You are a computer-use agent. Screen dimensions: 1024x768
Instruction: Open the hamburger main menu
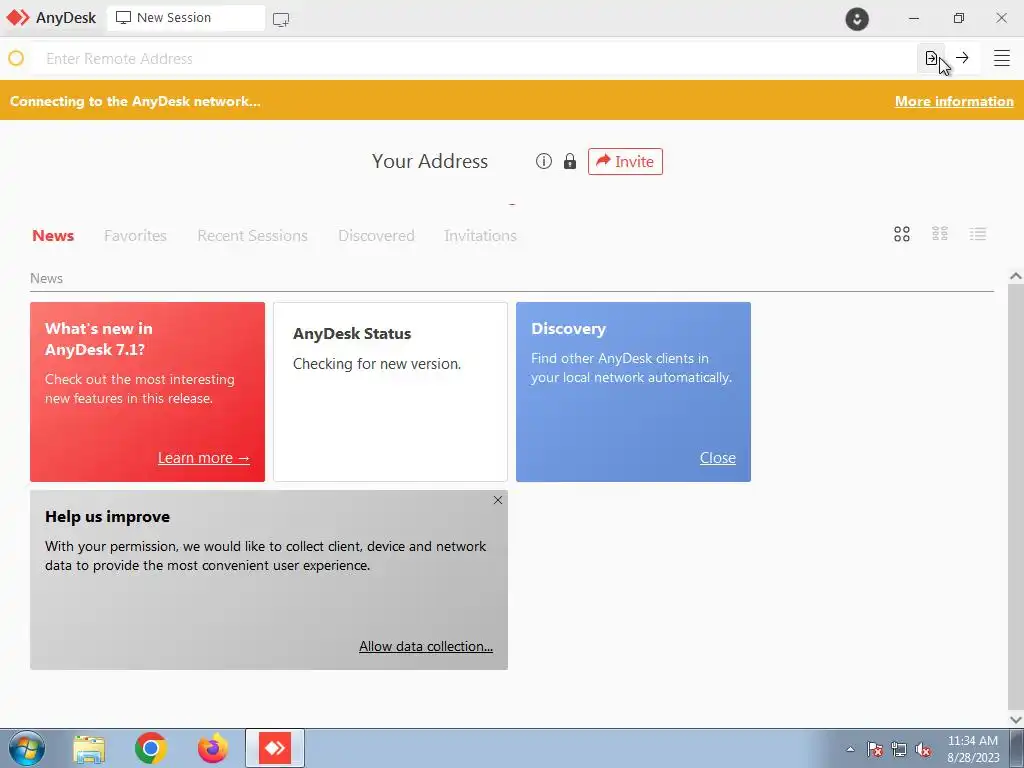tap(1002, 58)
